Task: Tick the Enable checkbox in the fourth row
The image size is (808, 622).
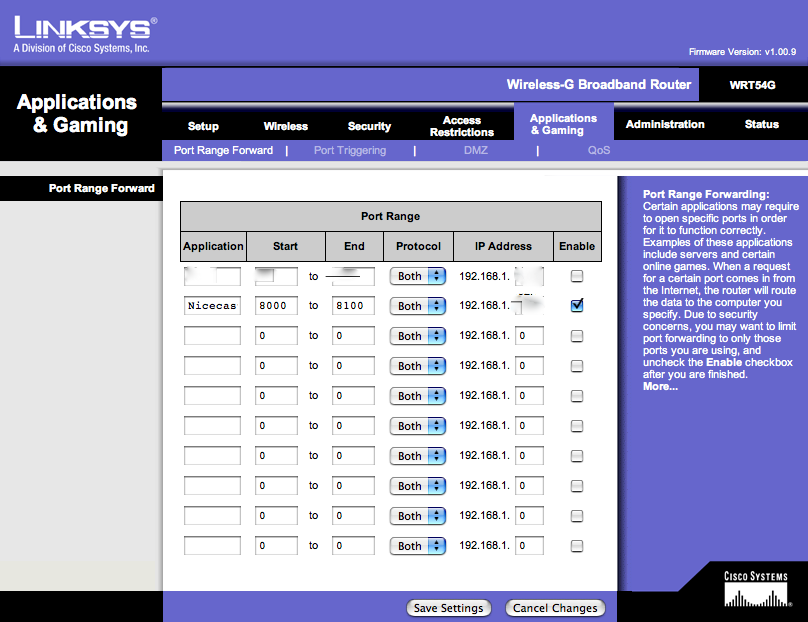Action: pos(577,366)
